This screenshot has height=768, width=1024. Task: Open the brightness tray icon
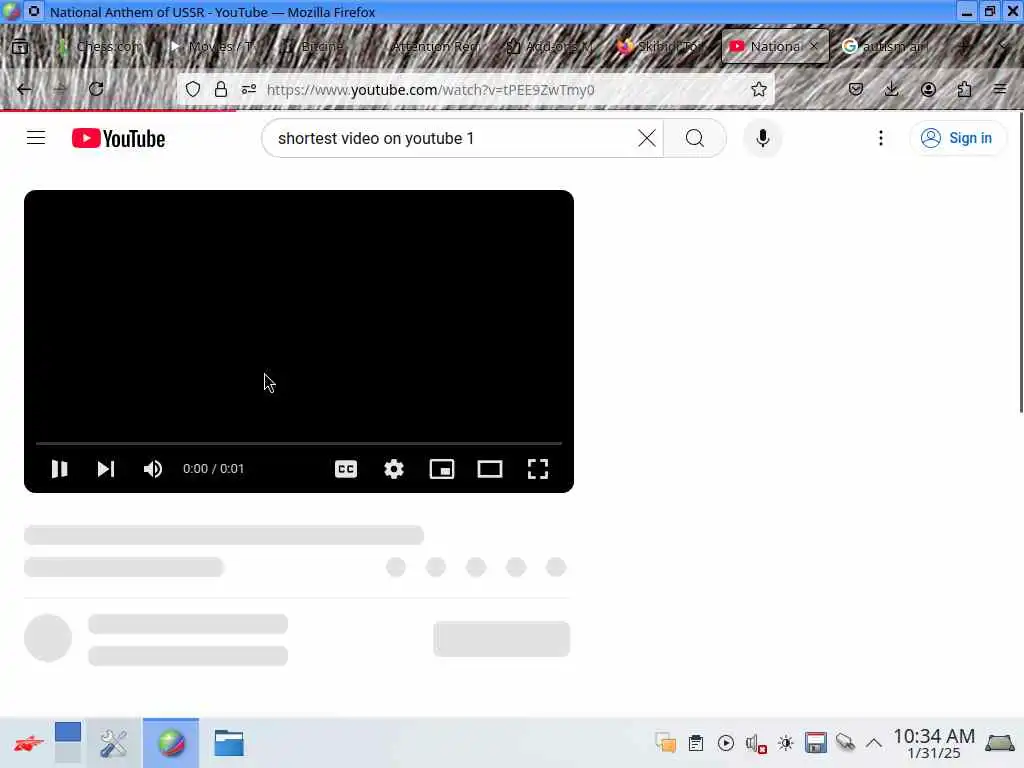pos(786,743)
